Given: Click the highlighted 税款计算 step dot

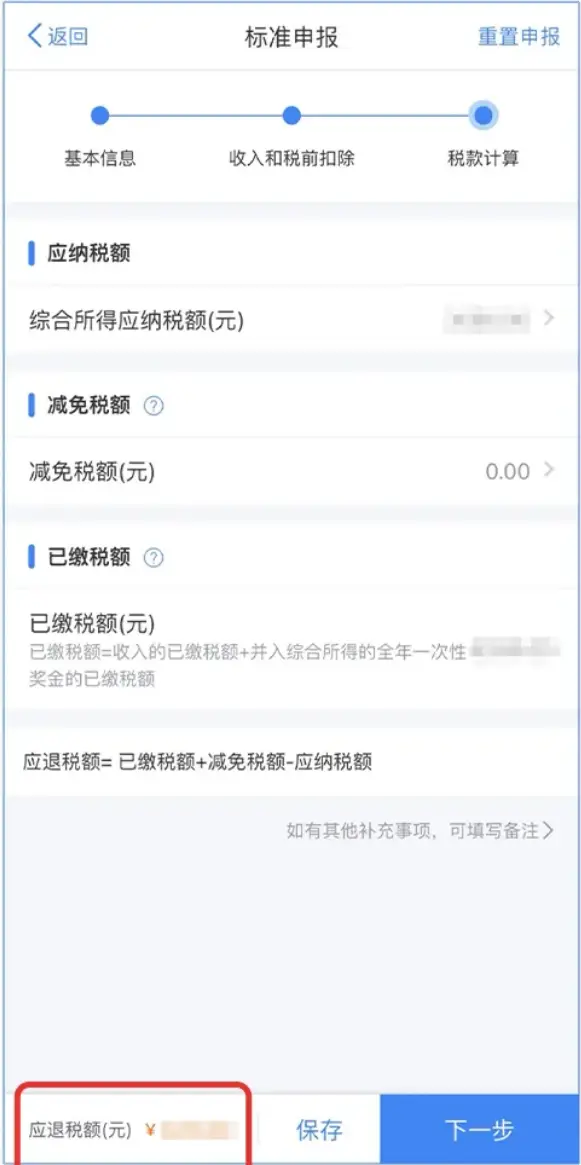Looking at the screenshot, I should point(482,114).
